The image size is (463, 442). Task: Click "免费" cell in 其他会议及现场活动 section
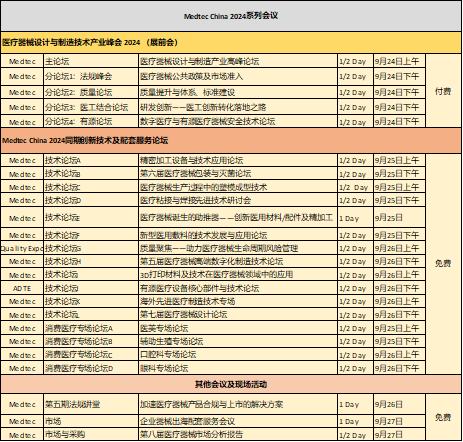[443, 417]
